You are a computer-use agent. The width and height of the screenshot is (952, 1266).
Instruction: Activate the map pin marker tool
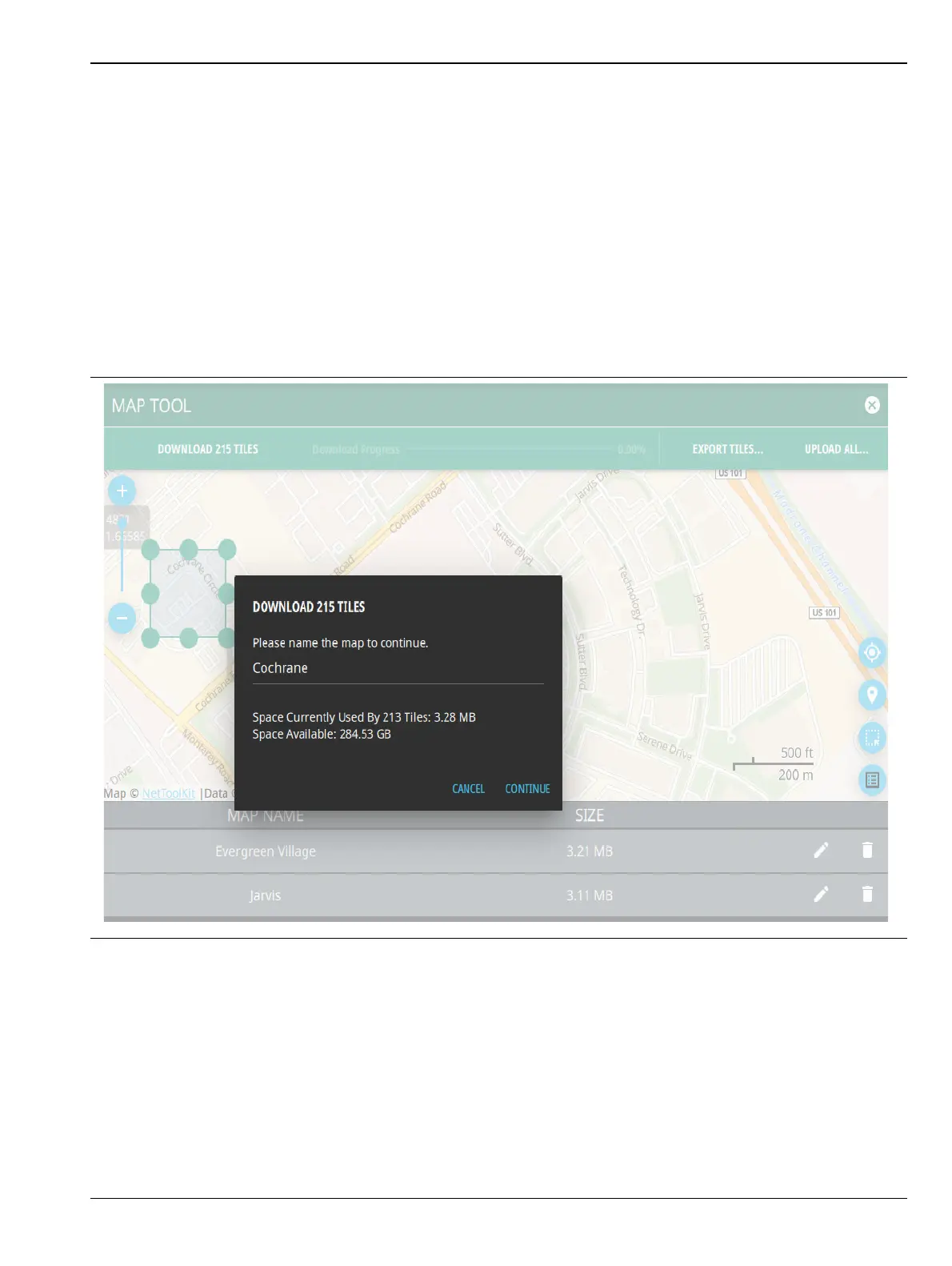pos(872,695)
